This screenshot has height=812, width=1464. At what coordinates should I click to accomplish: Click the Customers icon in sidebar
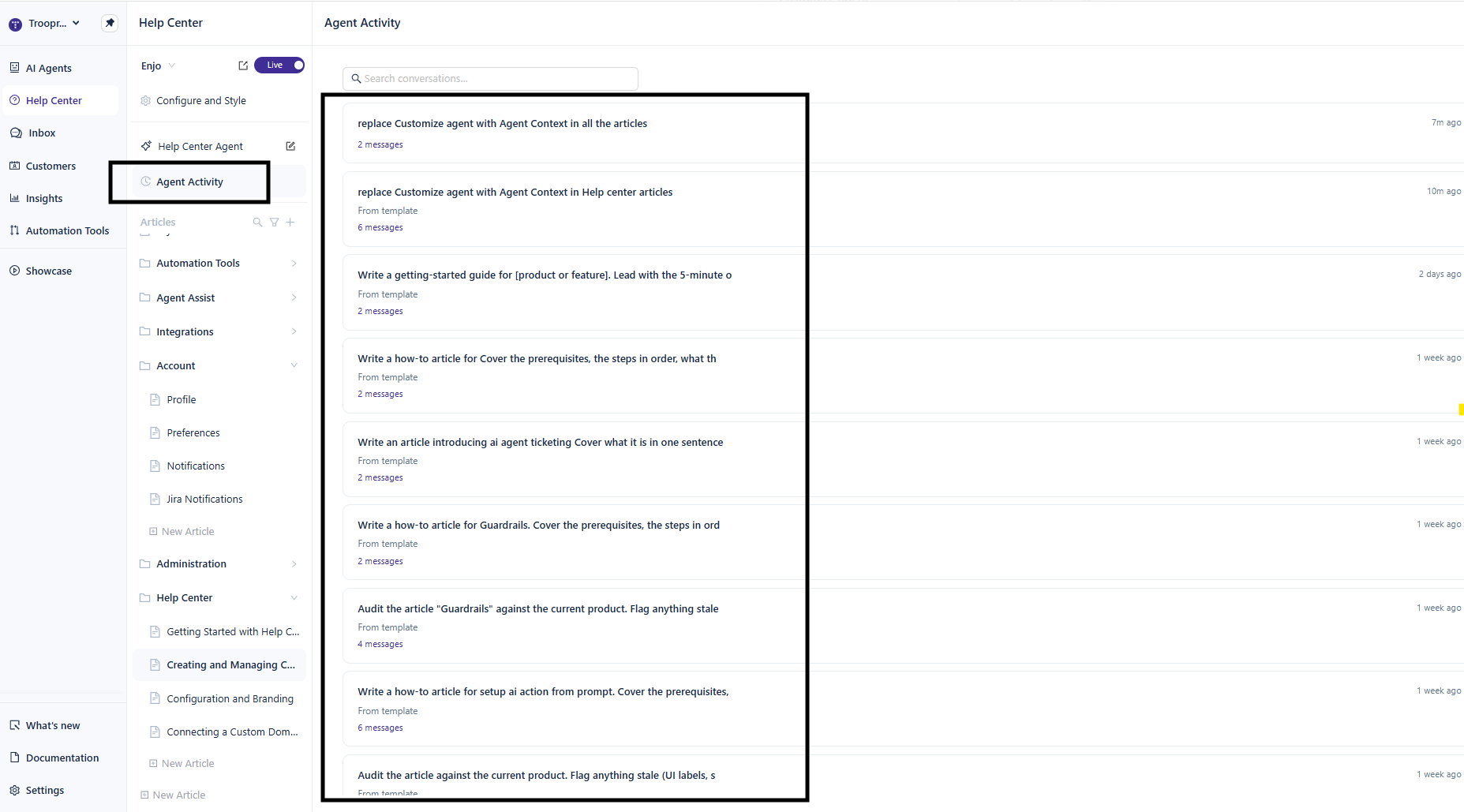click(15, 166)
